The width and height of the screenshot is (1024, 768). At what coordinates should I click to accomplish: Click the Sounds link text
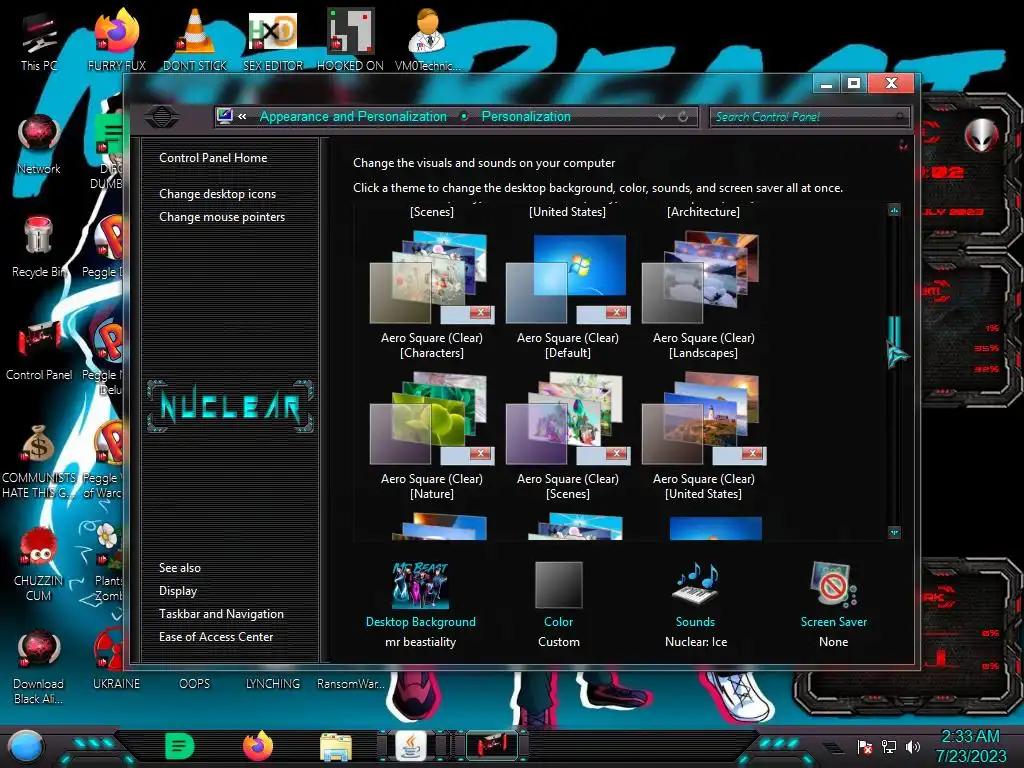tap(695, 622)
